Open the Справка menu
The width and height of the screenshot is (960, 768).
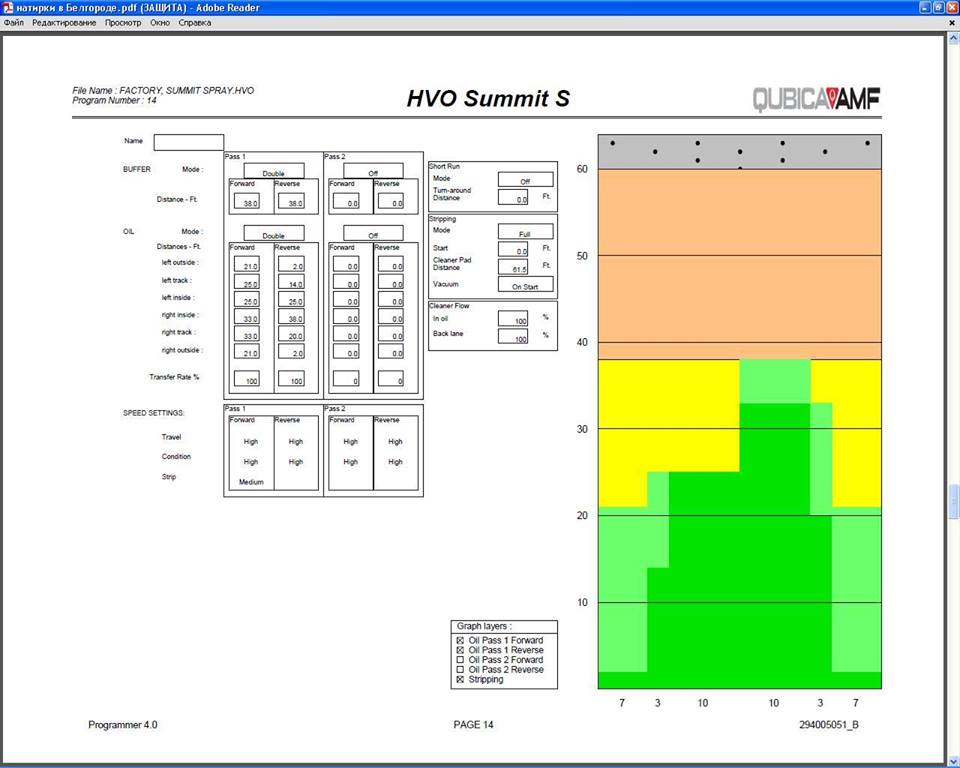[x=195, y=23]
